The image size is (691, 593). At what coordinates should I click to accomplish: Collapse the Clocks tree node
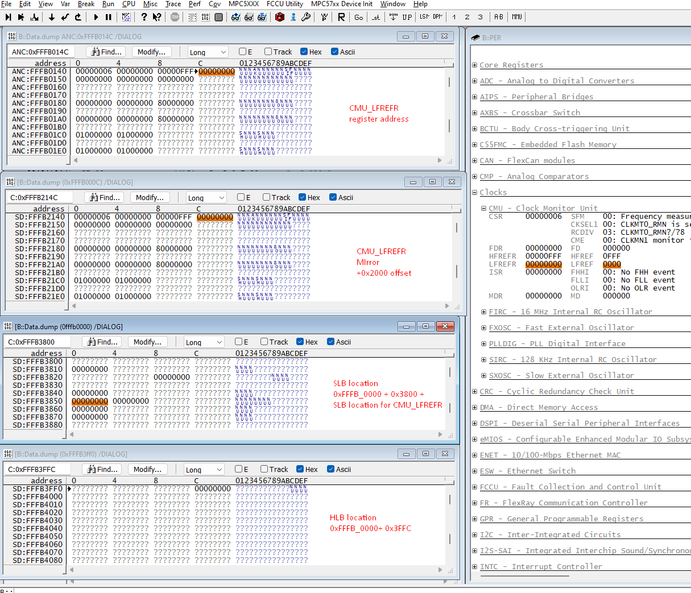(475, 192)
